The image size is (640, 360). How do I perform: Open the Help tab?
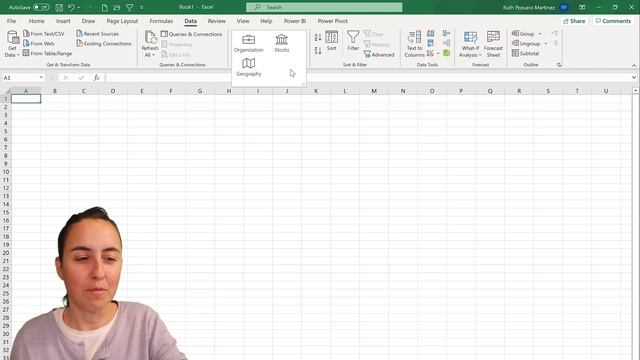tap(266, 21)
